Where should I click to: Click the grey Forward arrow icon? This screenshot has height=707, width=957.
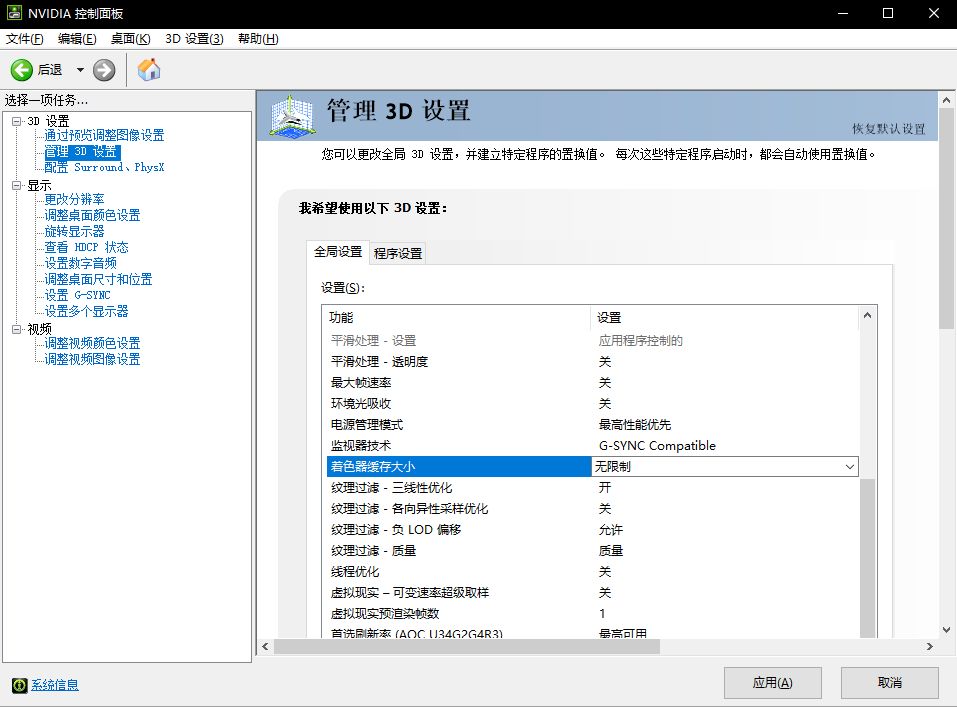tap(104, 70)
